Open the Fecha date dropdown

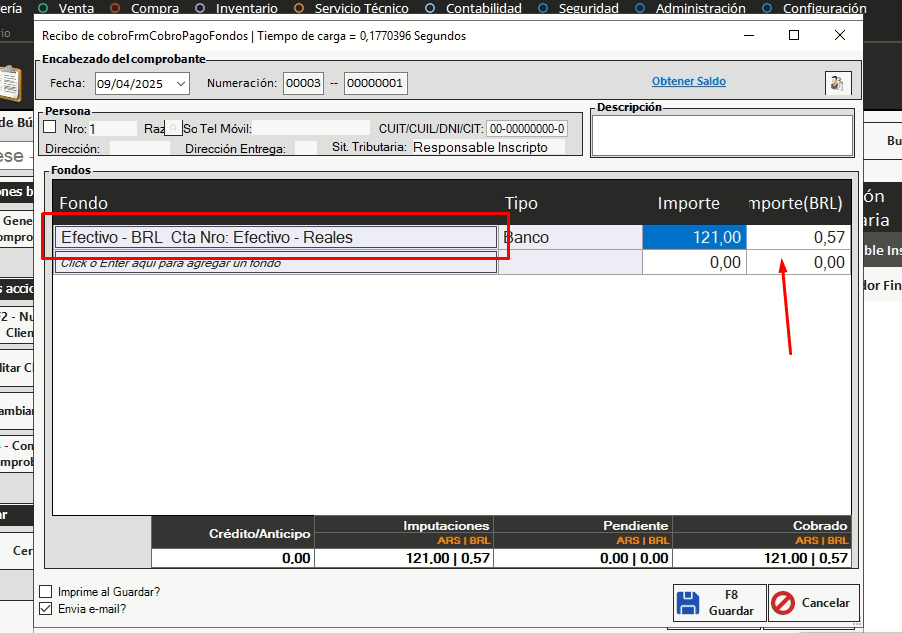(180, 83)
